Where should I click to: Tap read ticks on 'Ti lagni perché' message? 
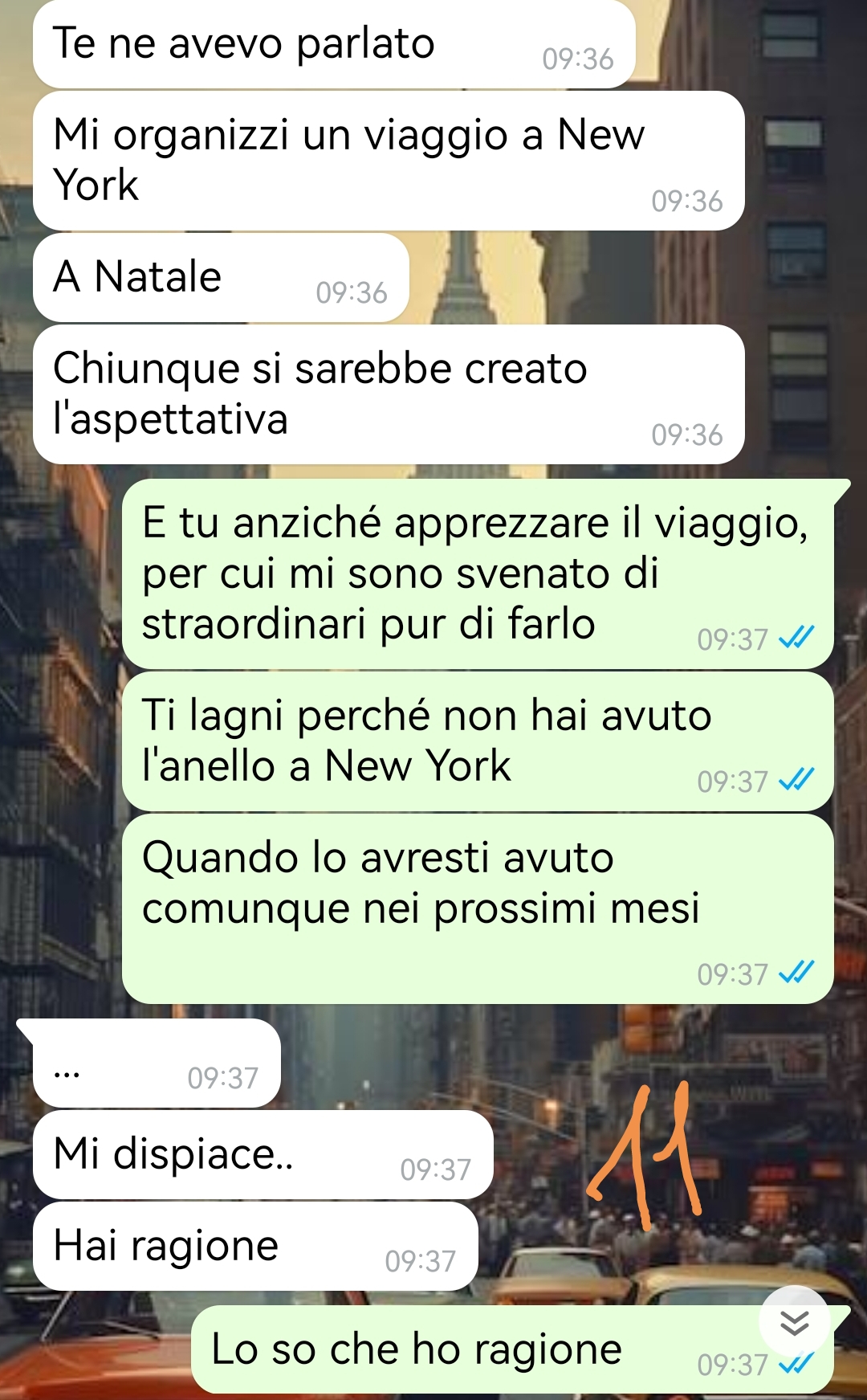coord(796,779)
